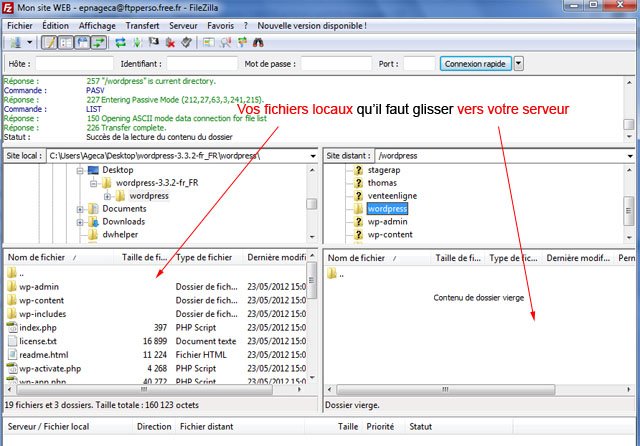The image size is (640, 446).
Task: Collapse the Desktop tree node
Action: pyautogui.click(x=80, y=171)
